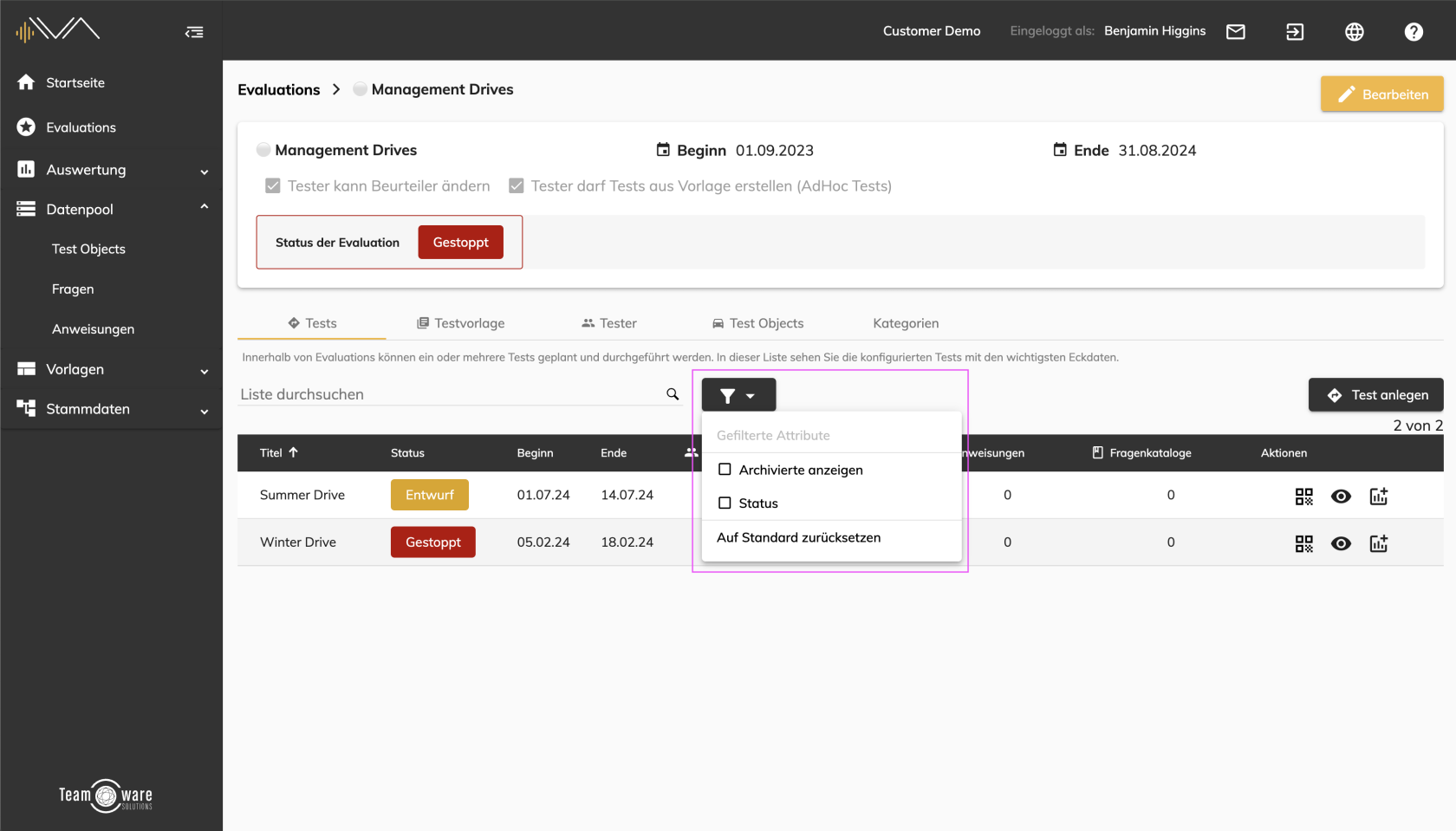Click the Evaluations star icon in sidebar
Viewport: 1456px width, 831px height.
[26, 127]
